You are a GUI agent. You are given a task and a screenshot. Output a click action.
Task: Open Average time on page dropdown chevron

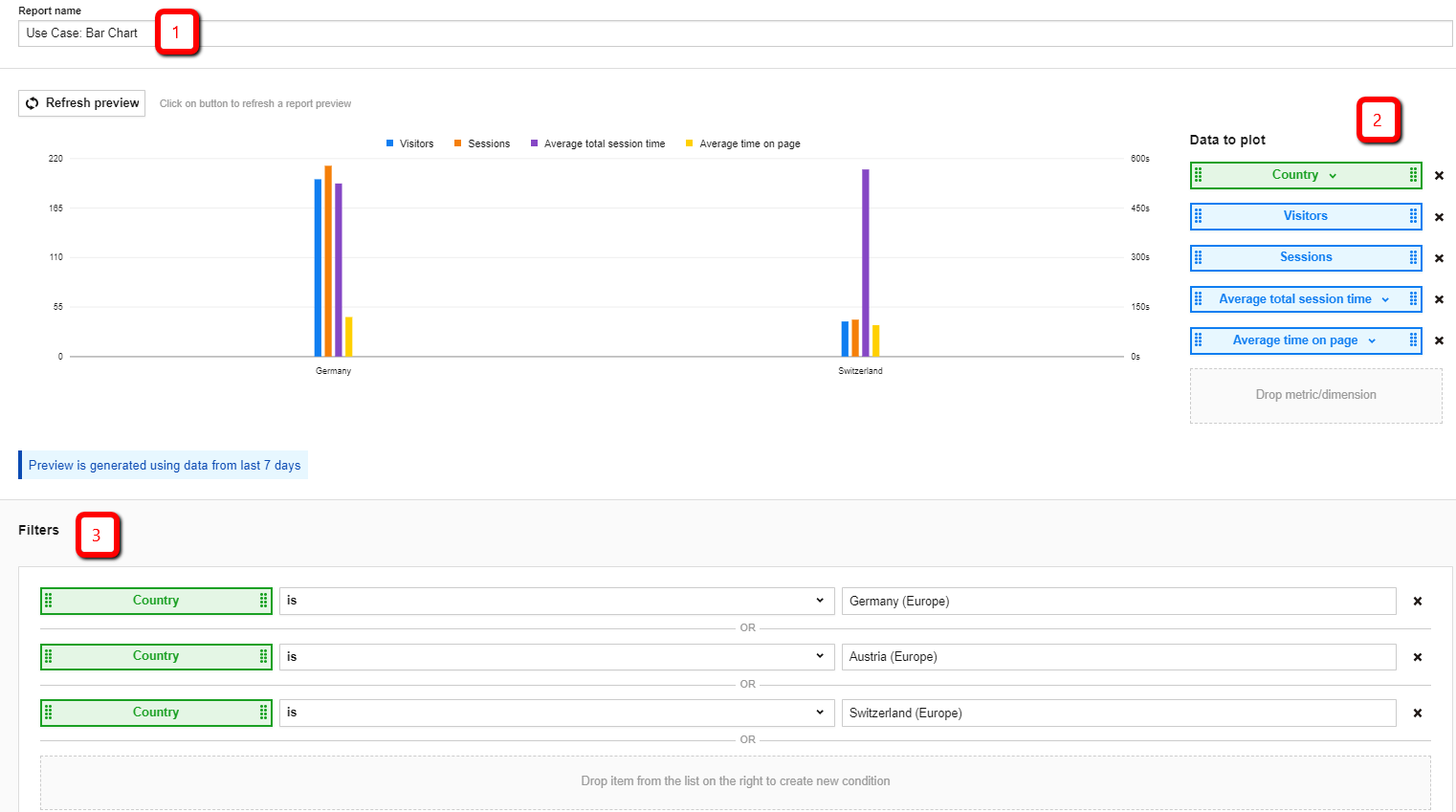coord(1372,341)
